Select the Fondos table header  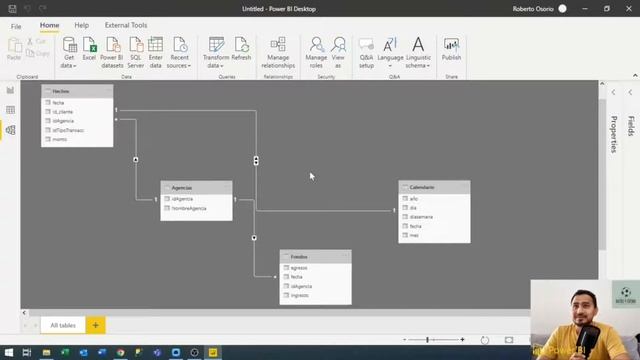[x=316, y=257]
